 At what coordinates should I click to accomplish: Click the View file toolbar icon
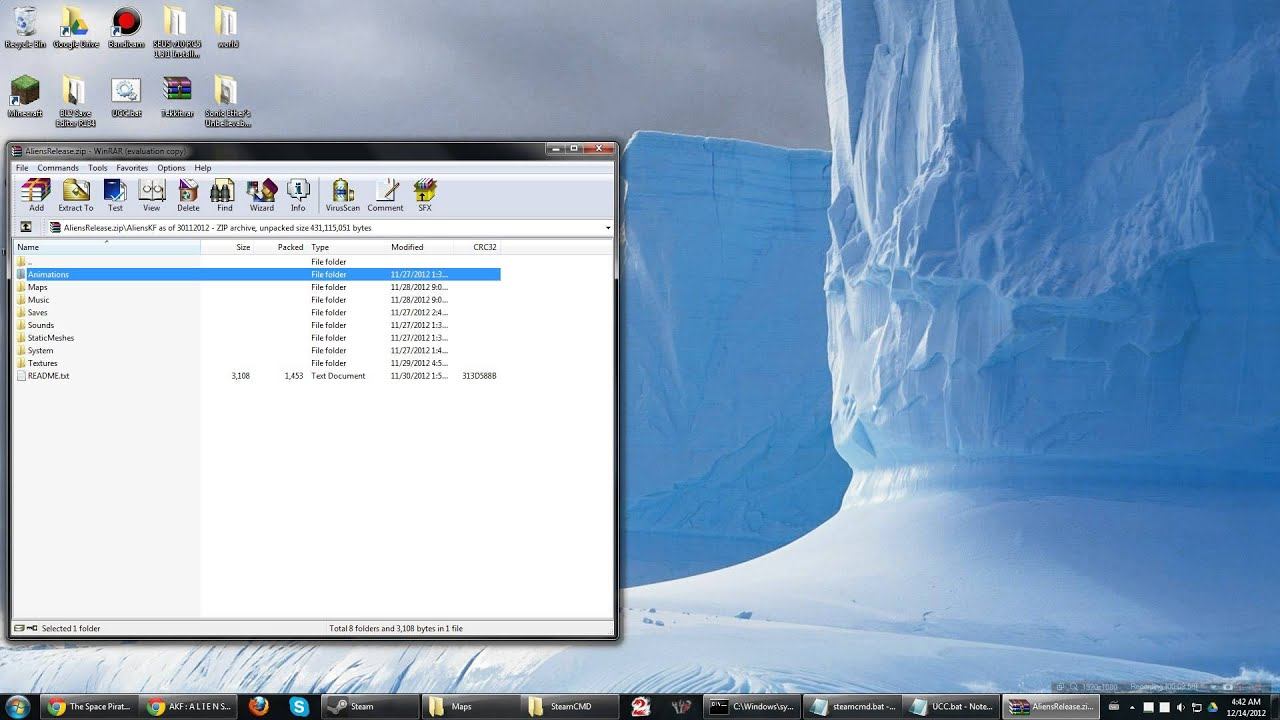tap(151, 195)
